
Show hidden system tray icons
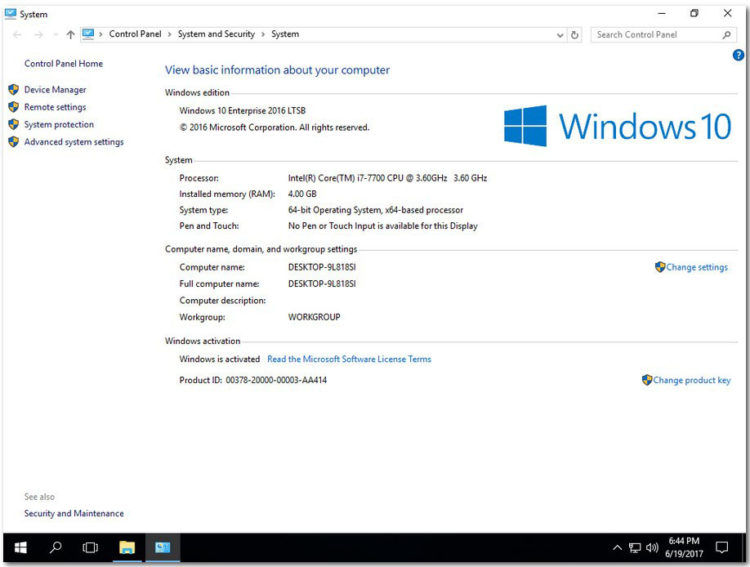click(617, 548)
